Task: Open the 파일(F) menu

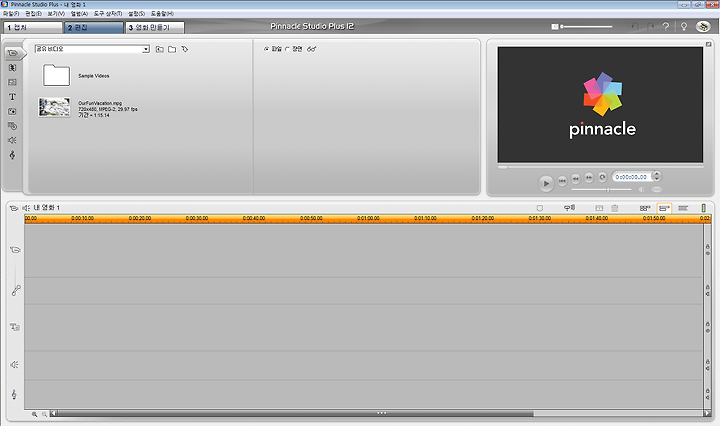Action: coord(11,14)
